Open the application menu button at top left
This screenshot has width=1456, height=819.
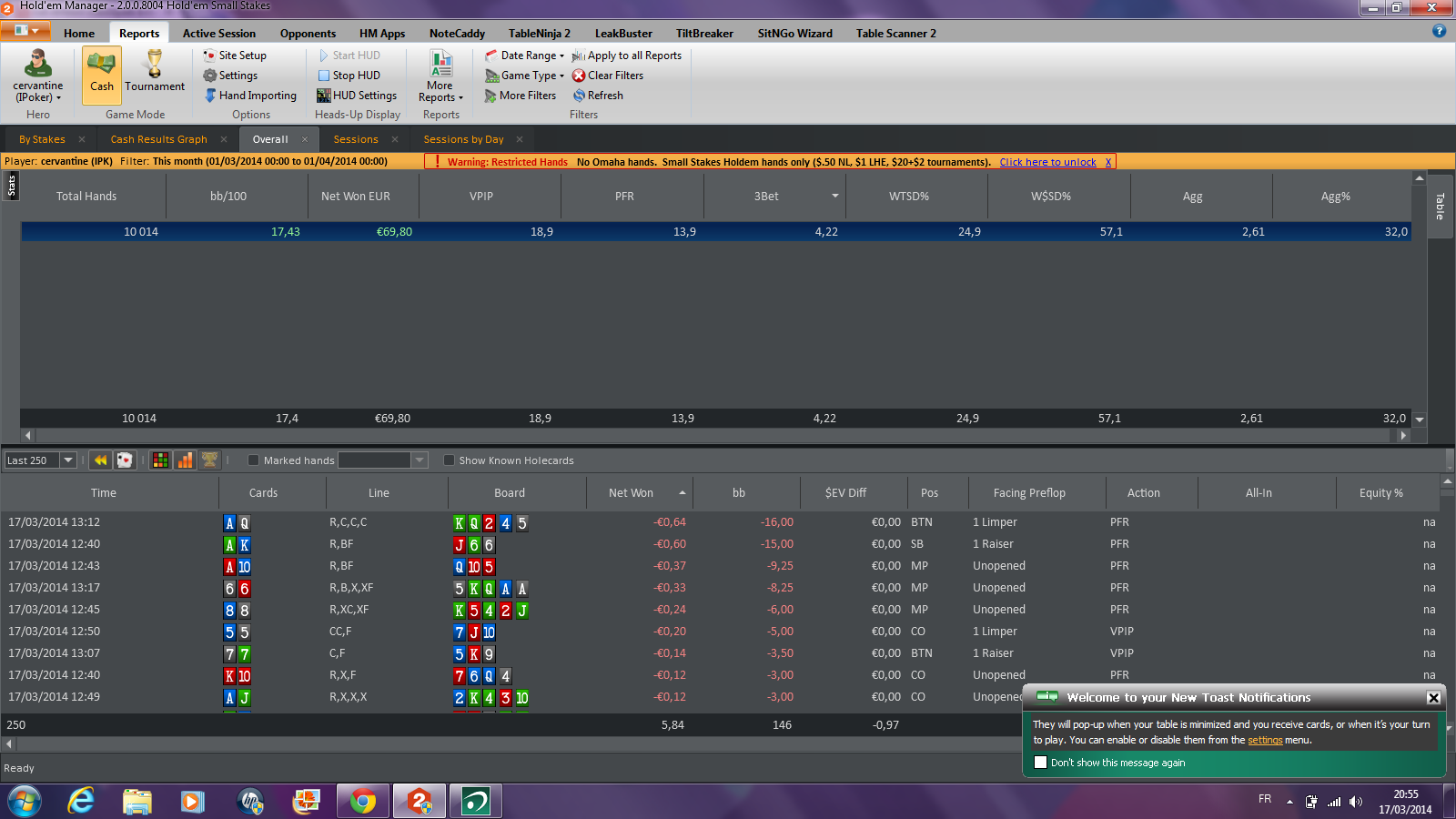pos(25,31)
